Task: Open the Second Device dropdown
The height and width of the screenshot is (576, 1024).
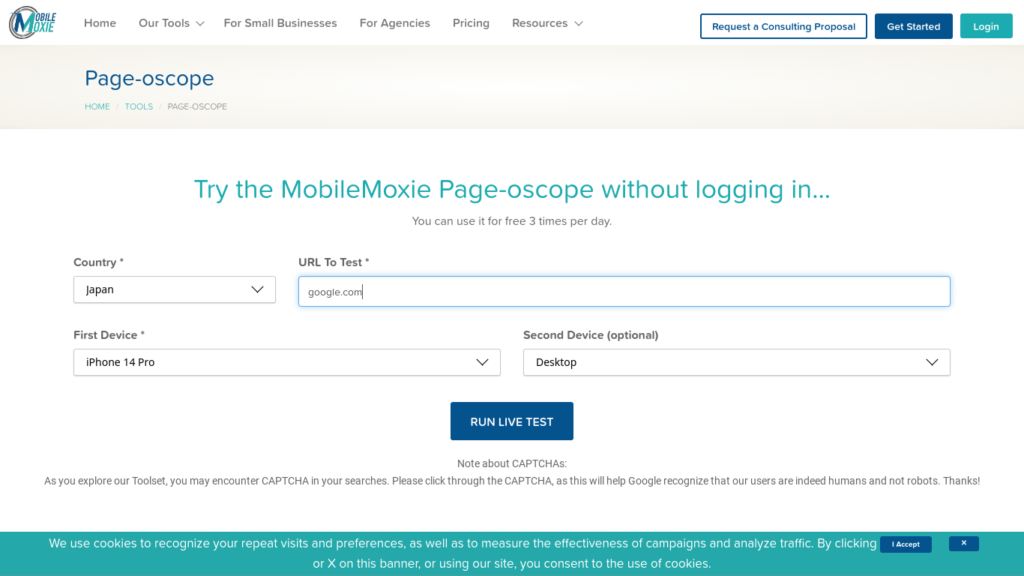Action: tap(736, 362)
